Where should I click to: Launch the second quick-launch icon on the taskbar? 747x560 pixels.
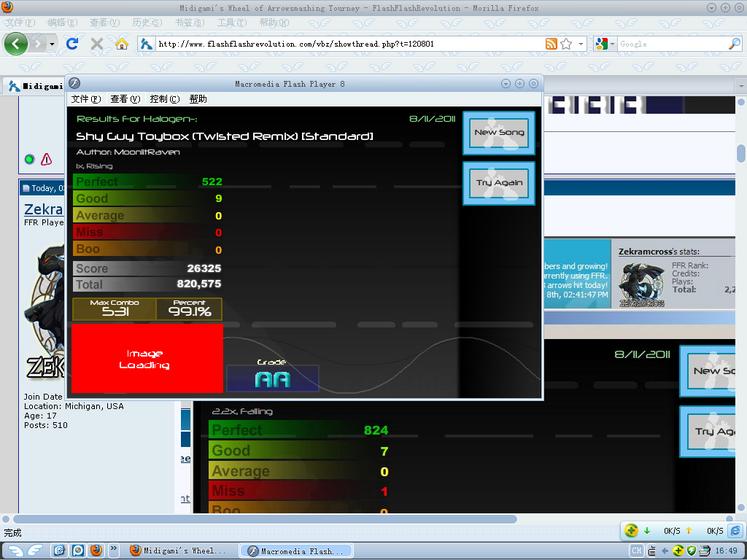[x=78, y=551]
